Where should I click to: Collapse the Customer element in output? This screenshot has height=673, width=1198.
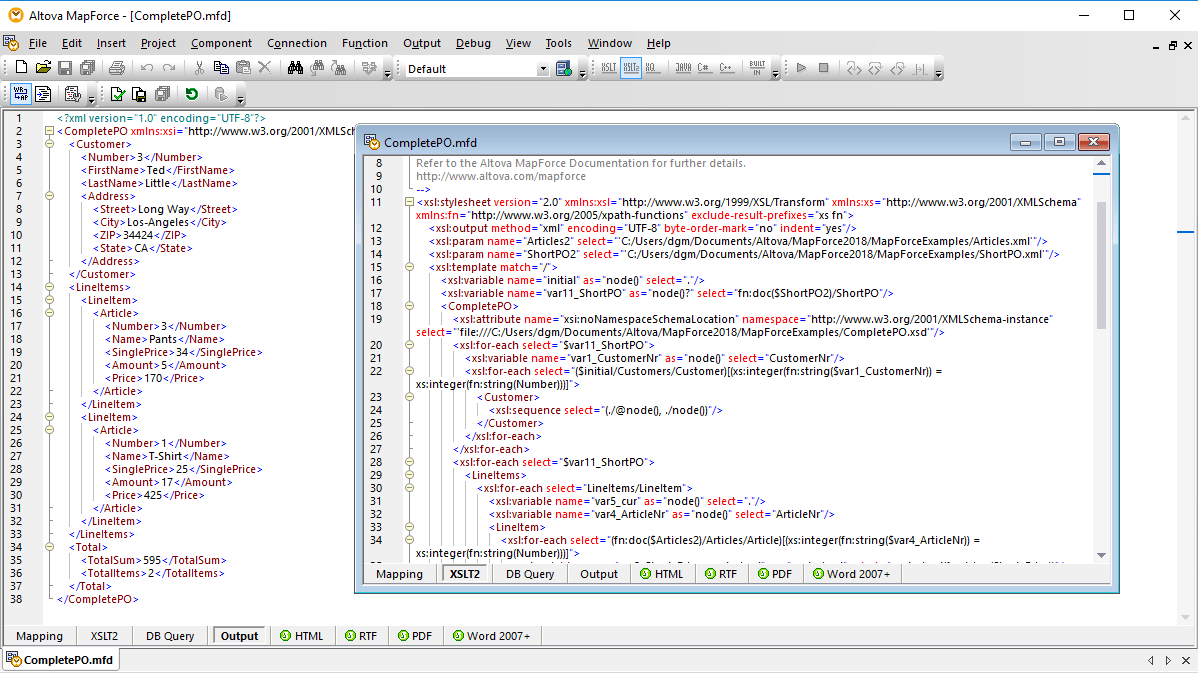point(49,144)
